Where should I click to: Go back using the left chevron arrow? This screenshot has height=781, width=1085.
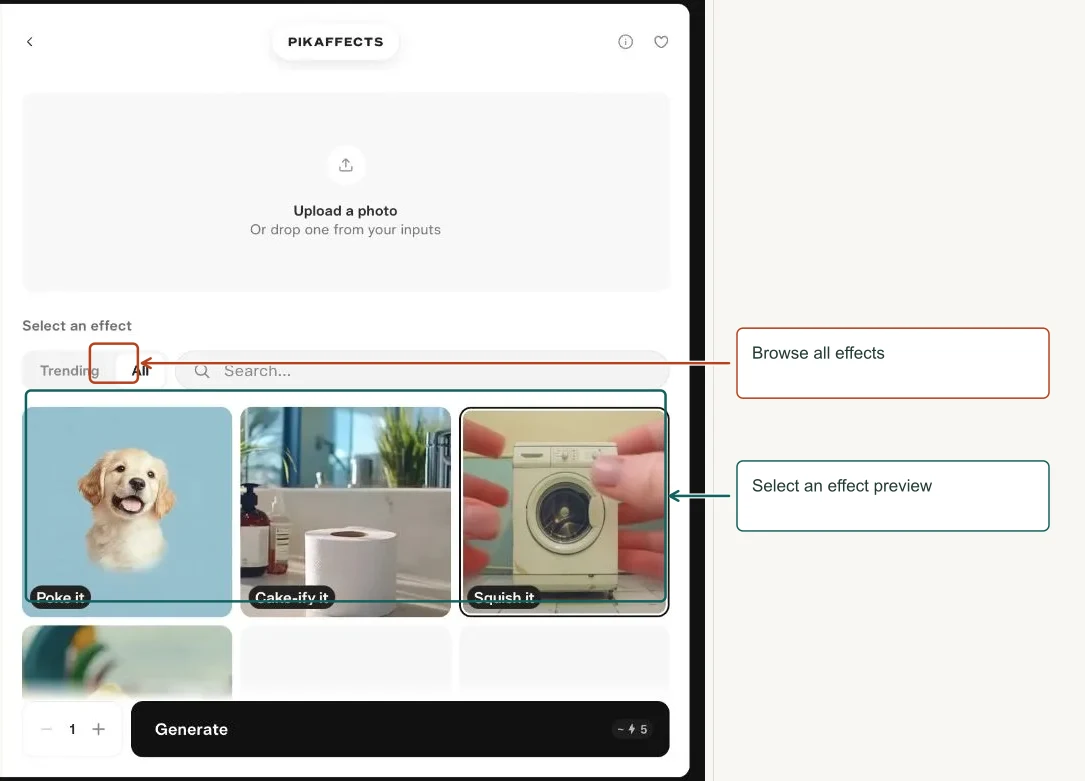coord(30,42)
